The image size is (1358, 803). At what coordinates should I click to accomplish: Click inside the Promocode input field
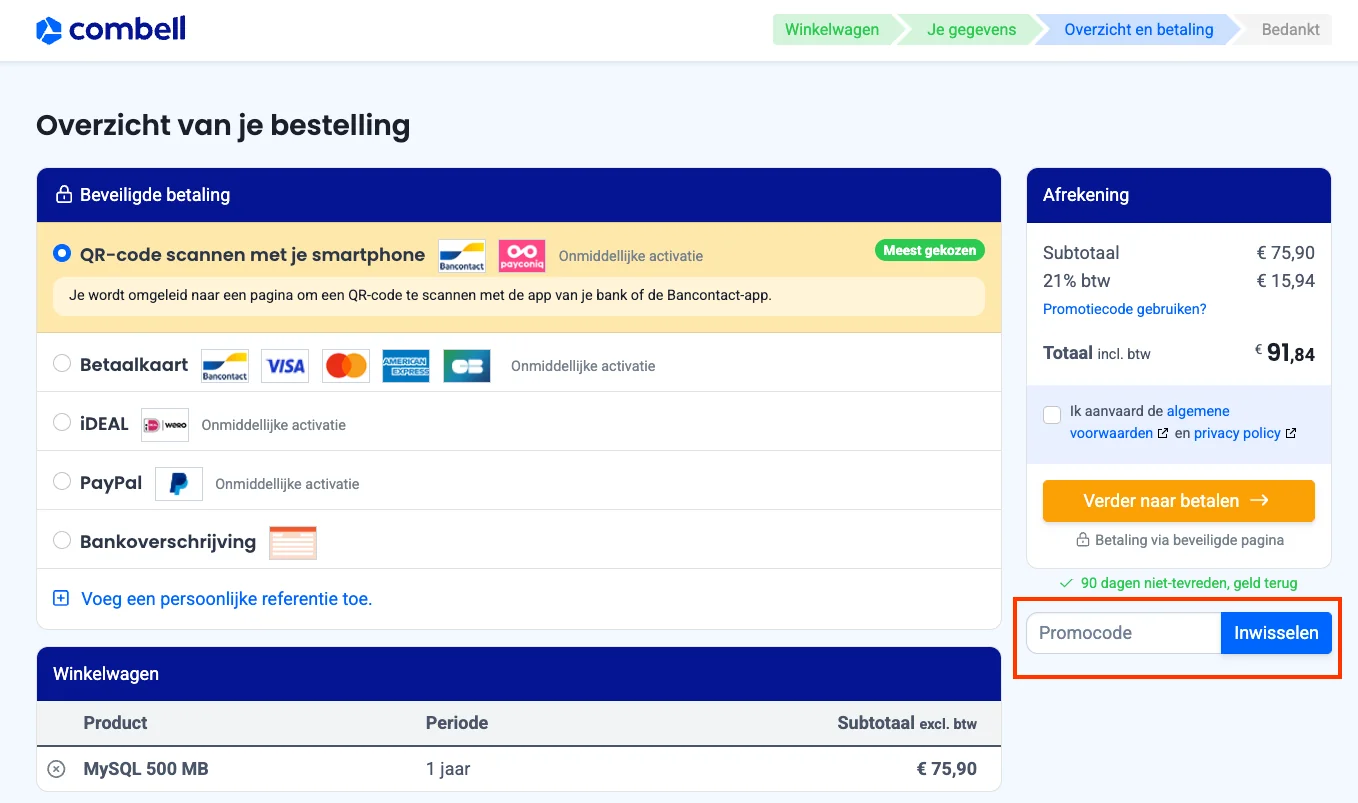coord(1120,632)
